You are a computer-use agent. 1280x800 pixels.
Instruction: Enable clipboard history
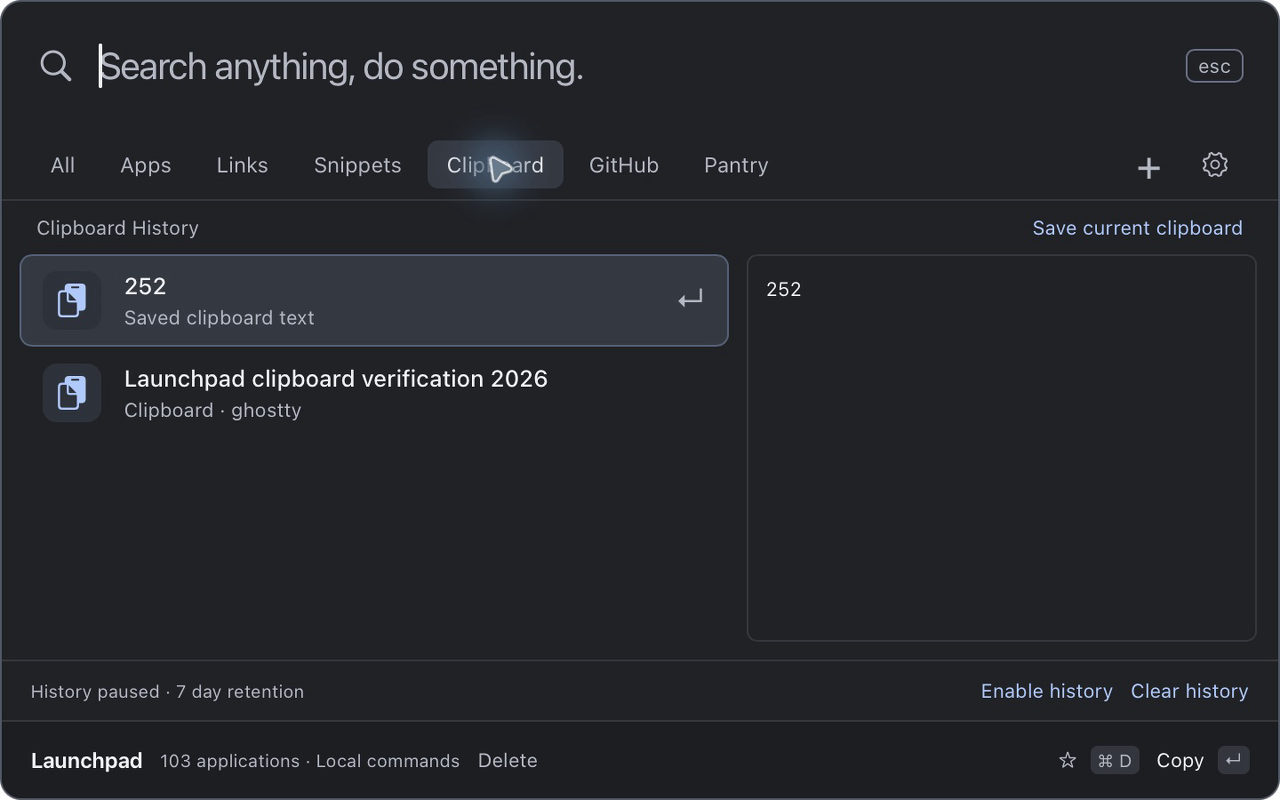coord(1047,691)
